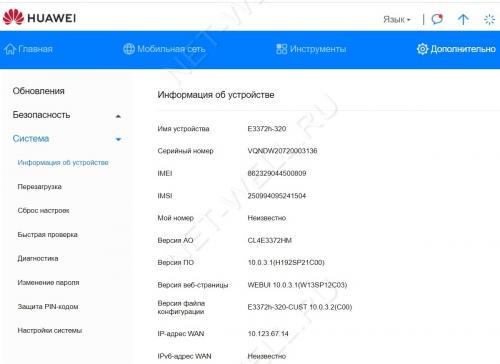Switch to the Инструменты tab

tap(311, 49)
